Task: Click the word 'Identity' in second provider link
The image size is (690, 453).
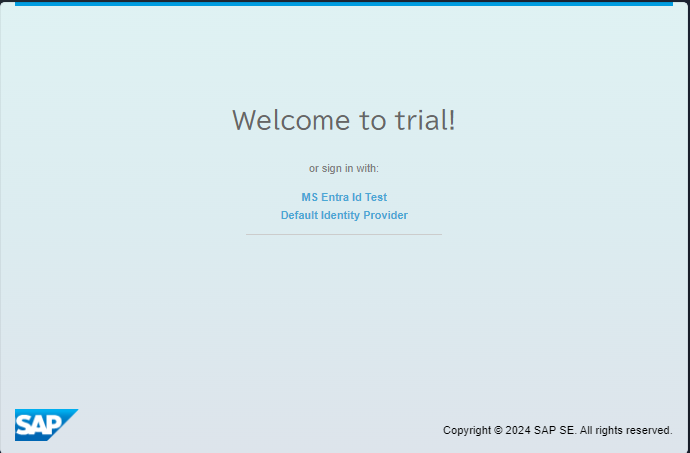Action: pyautogui.click(x=343, y=215)
